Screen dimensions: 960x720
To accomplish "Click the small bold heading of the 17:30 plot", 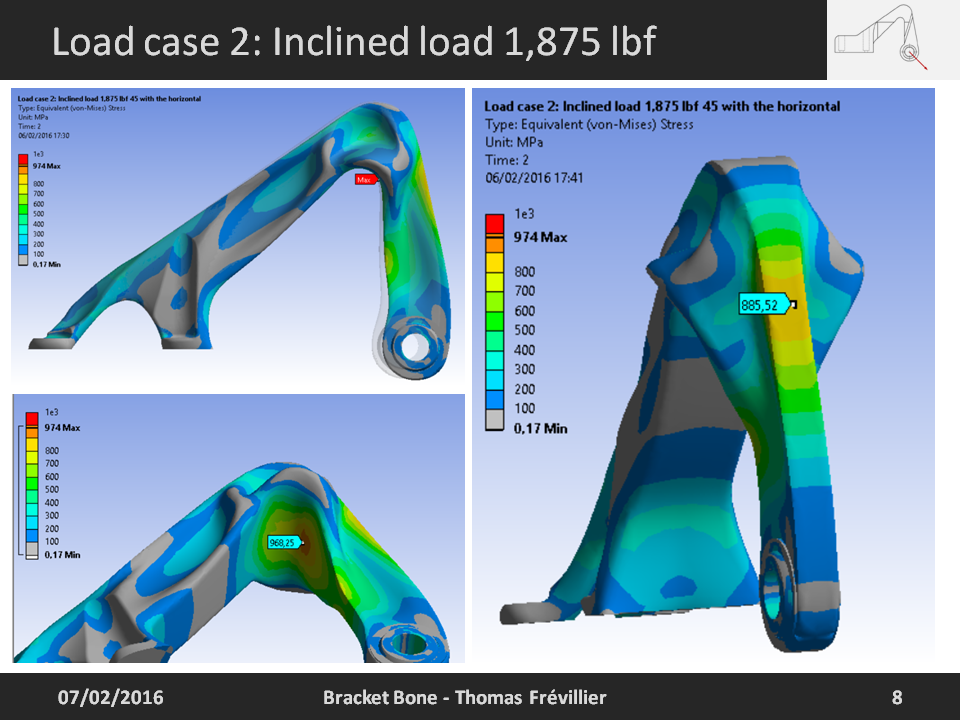I will (x=109, y=99).
